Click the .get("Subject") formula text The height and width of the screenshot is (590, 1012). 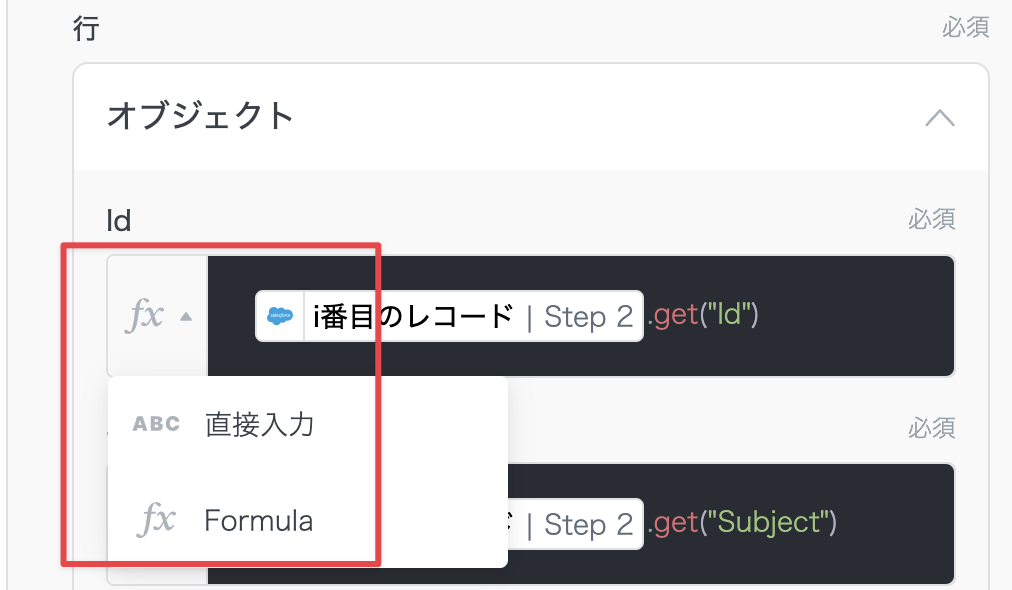tap(741, 524)
